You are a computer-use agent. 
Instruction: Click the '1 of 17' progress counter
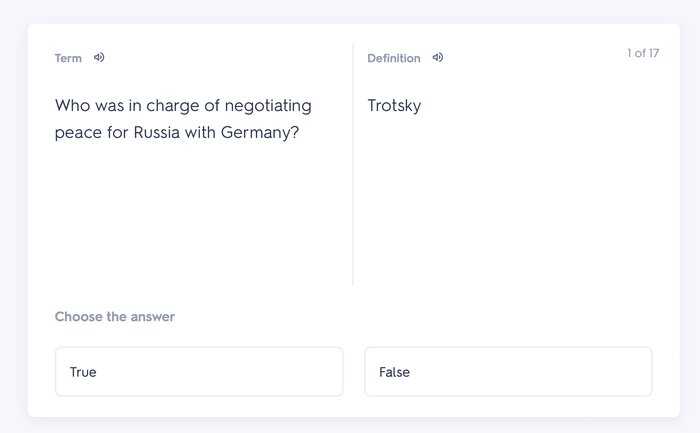pos(643,53)
